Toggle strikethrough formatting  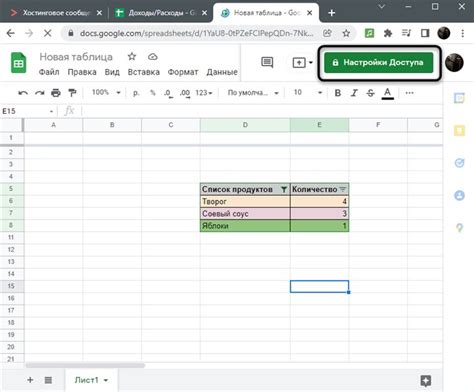click(x=370, y=93)
